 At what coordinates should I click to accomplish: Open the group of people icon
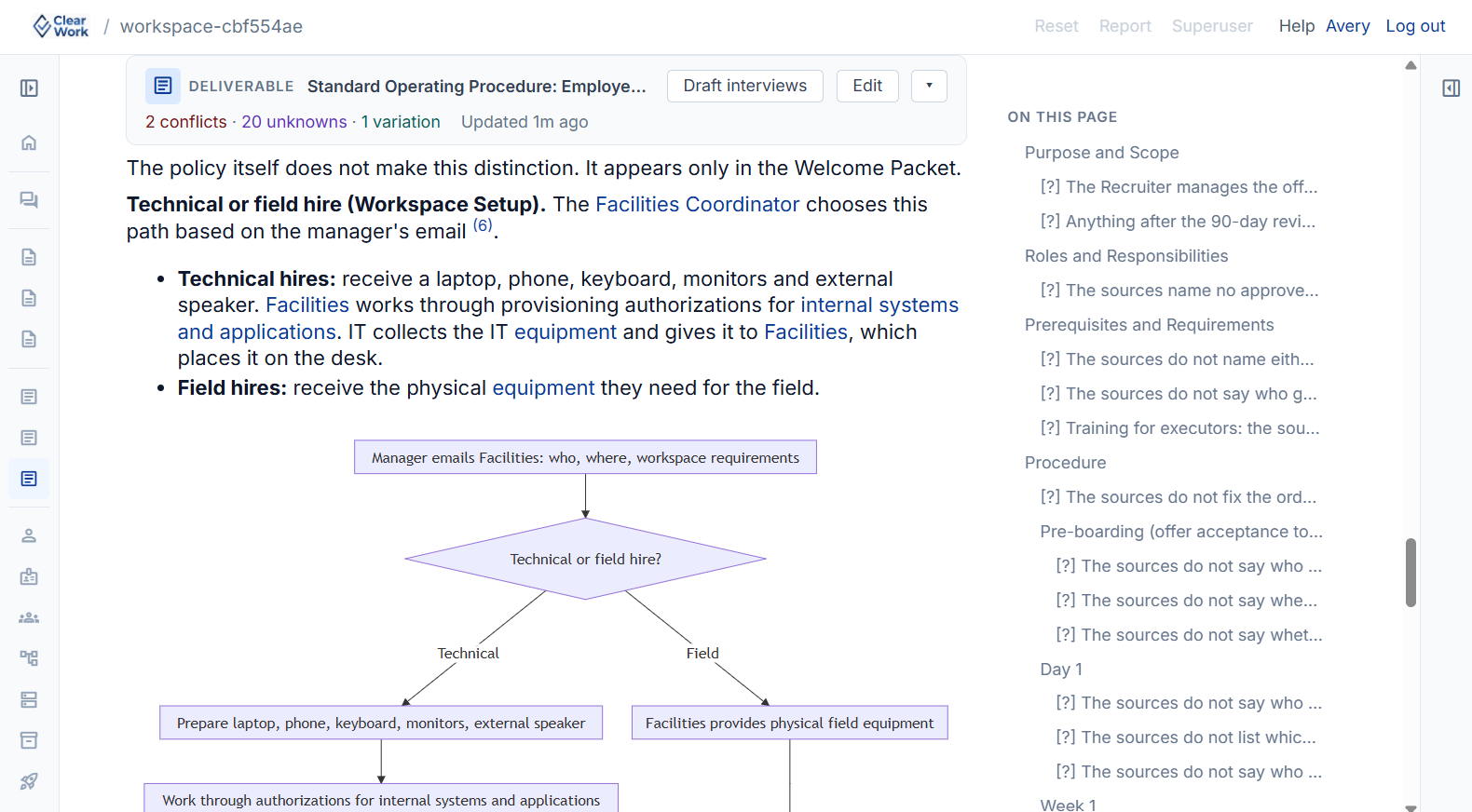pos(29,617)
